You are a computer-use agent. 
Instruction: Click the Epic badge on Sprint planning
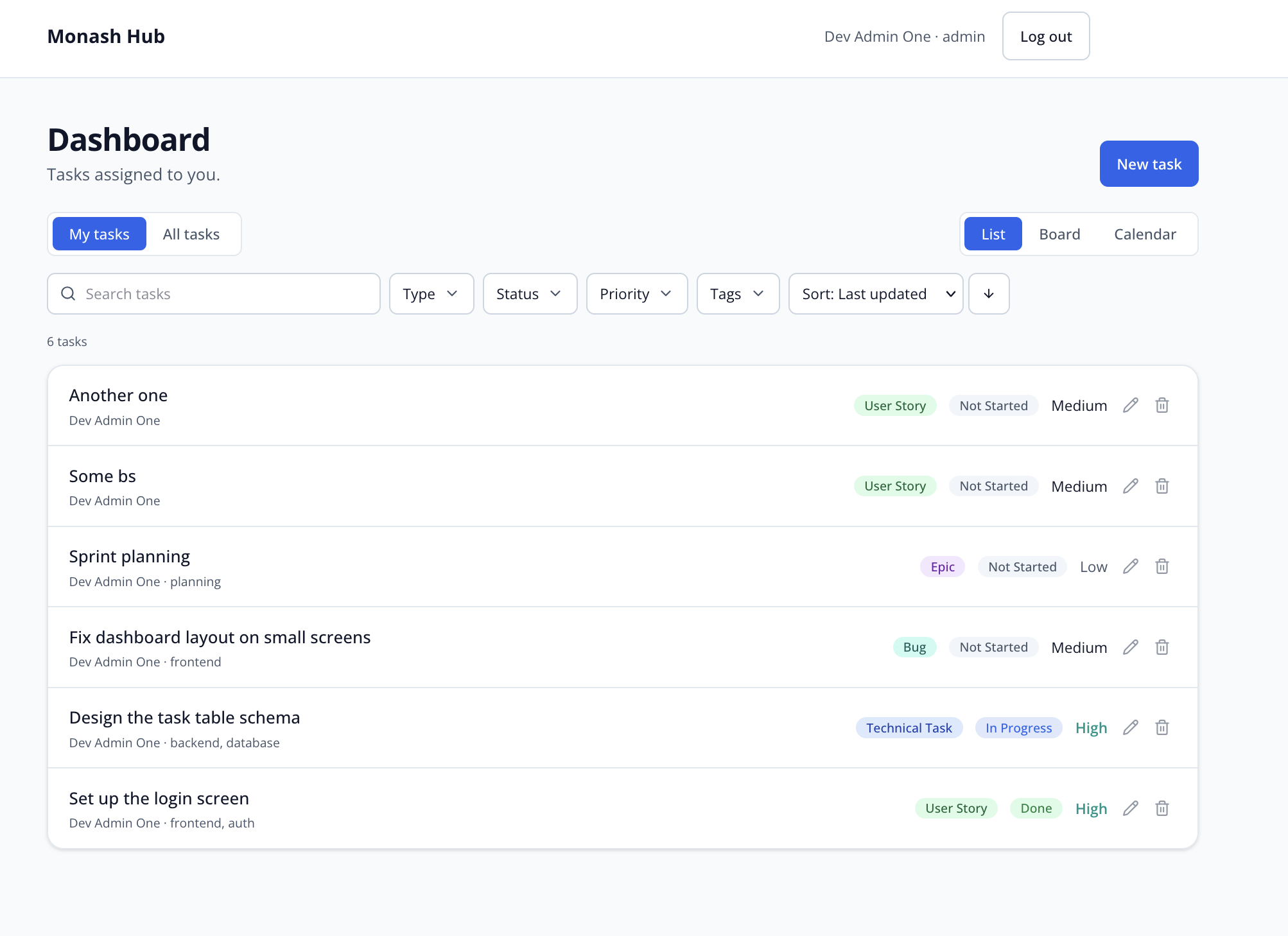(x=943, y=567)
